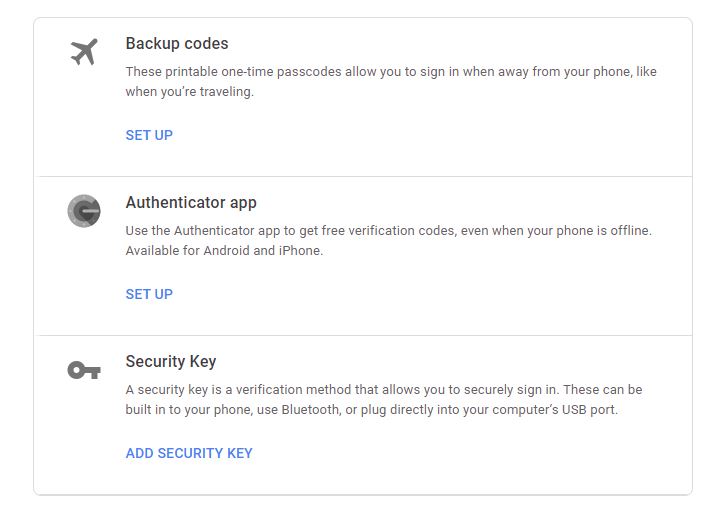Open SET UP under Backup codes
The image size is (719, 514).
tap(149, 135)
